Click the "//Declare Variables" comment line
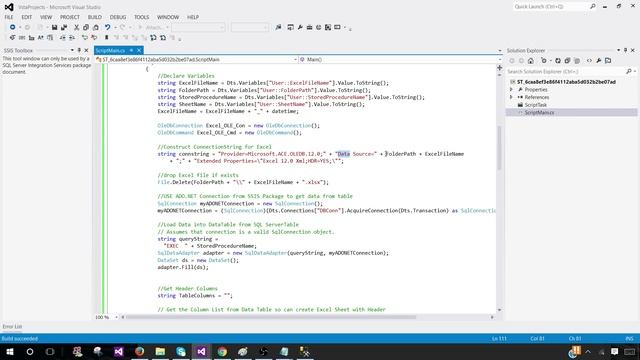This screenshot has height=360, width=640. pyautogui.click(x=186, y=76)
